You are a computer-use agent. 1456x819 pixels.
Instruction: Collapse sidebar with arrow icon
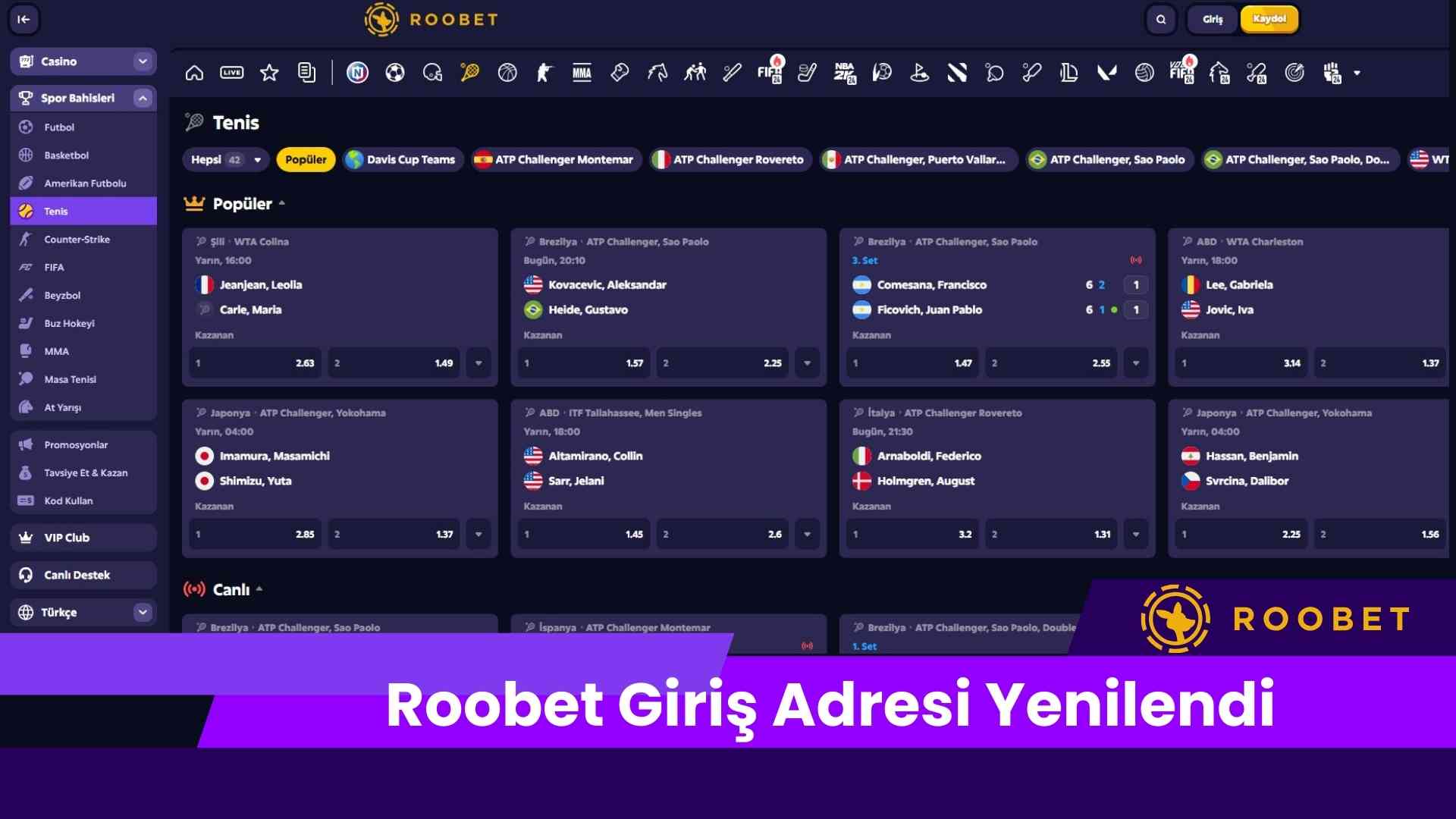point(24,20)
